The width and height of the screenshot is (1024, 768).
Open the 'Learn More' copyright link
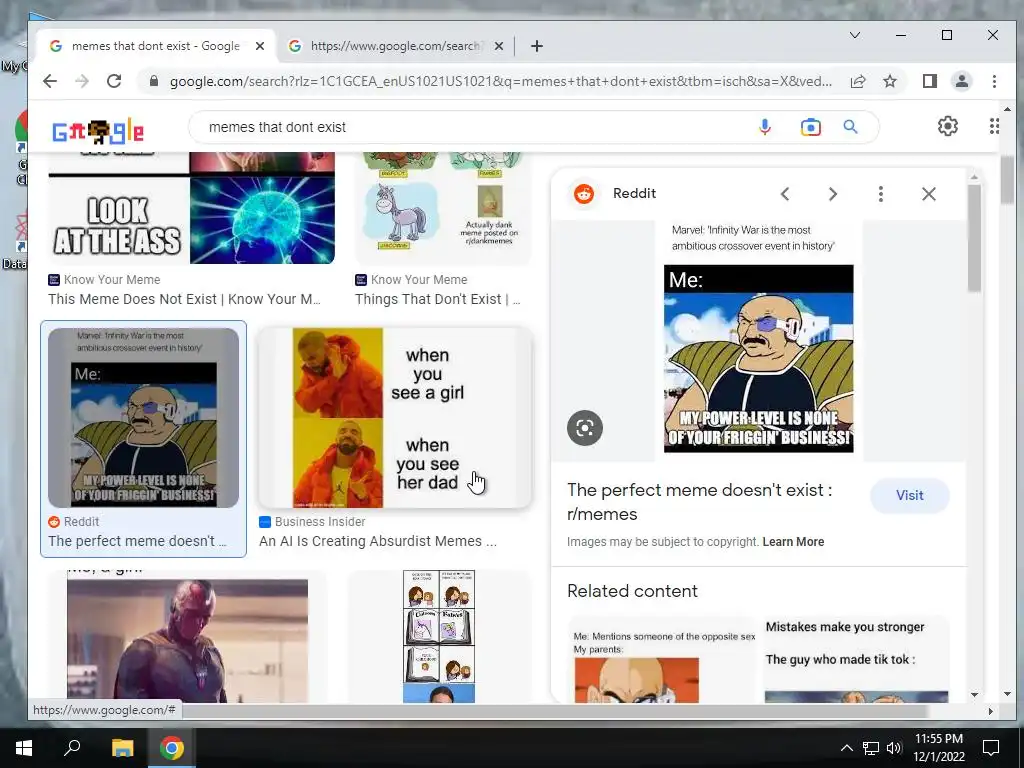(793, 541)
